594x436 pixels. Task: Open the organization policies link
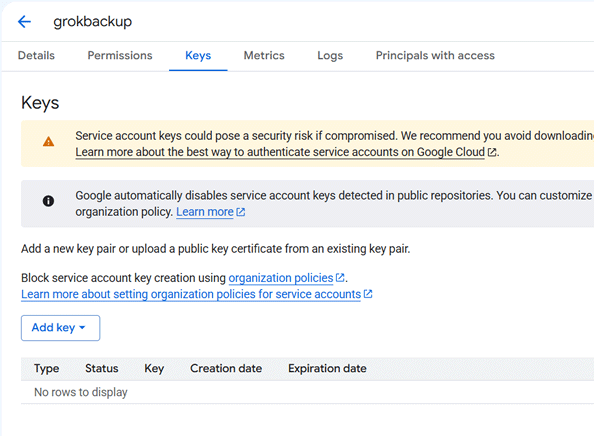click(281, 278)
